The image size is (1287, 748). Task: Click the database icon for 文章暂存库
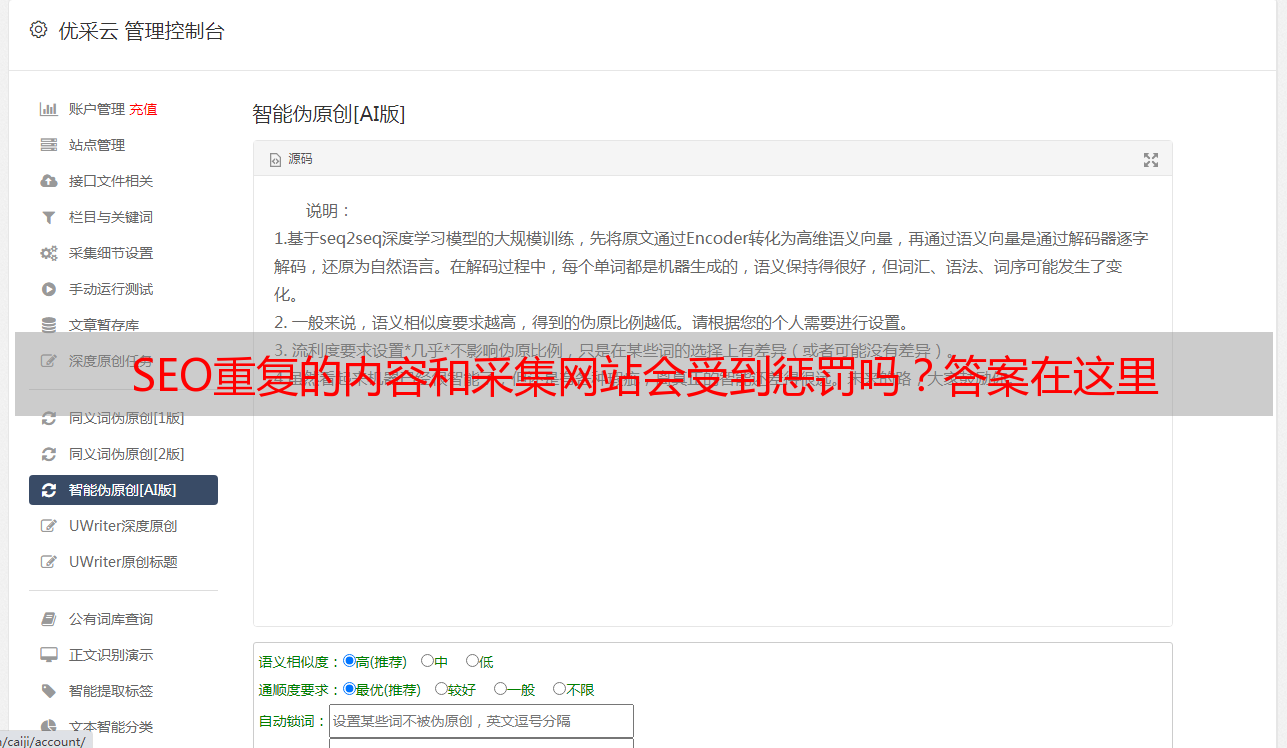pos(48,325)
